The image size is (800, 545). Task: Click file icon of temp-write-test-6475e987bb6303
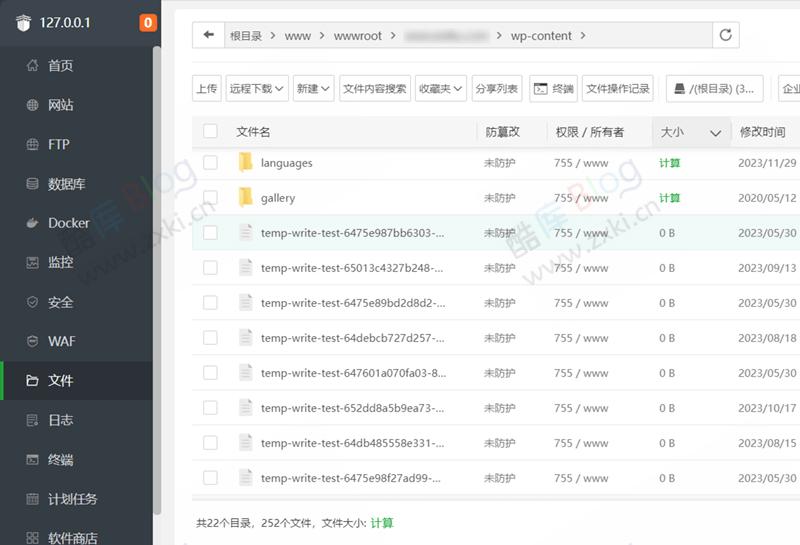click(x=245, y=232)
